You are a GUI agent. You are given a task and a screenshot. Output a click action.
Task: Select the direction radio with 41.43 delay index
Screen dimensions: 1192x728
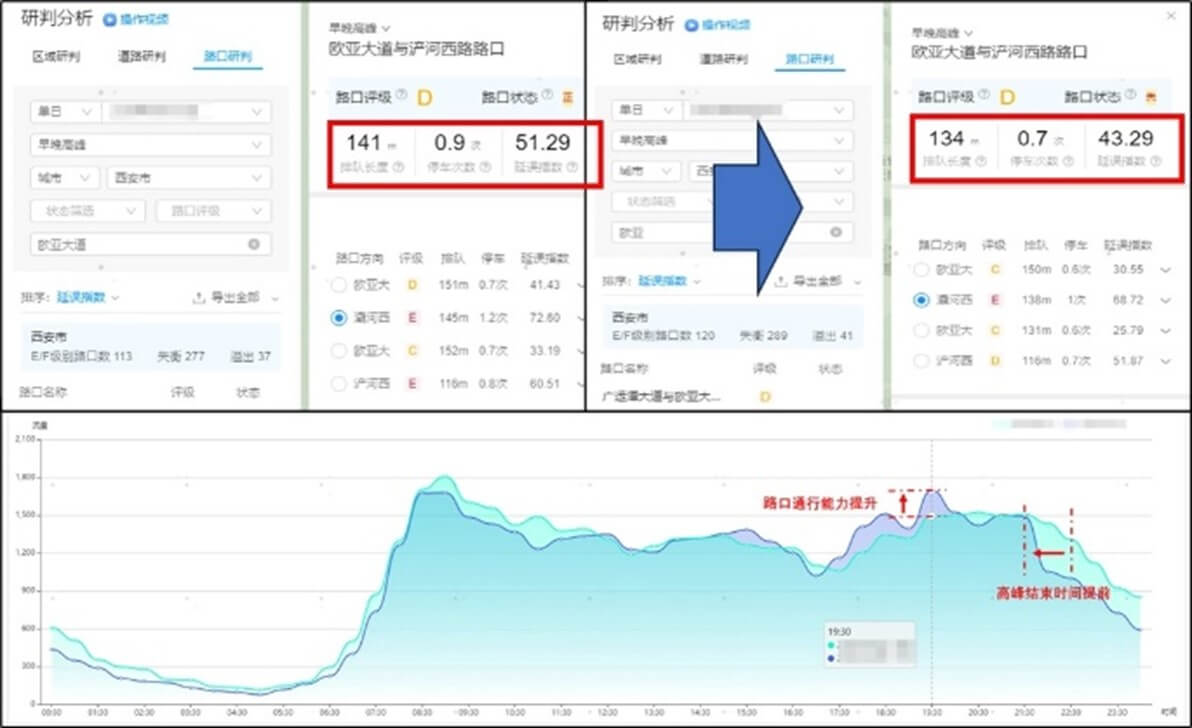(338, 285)
